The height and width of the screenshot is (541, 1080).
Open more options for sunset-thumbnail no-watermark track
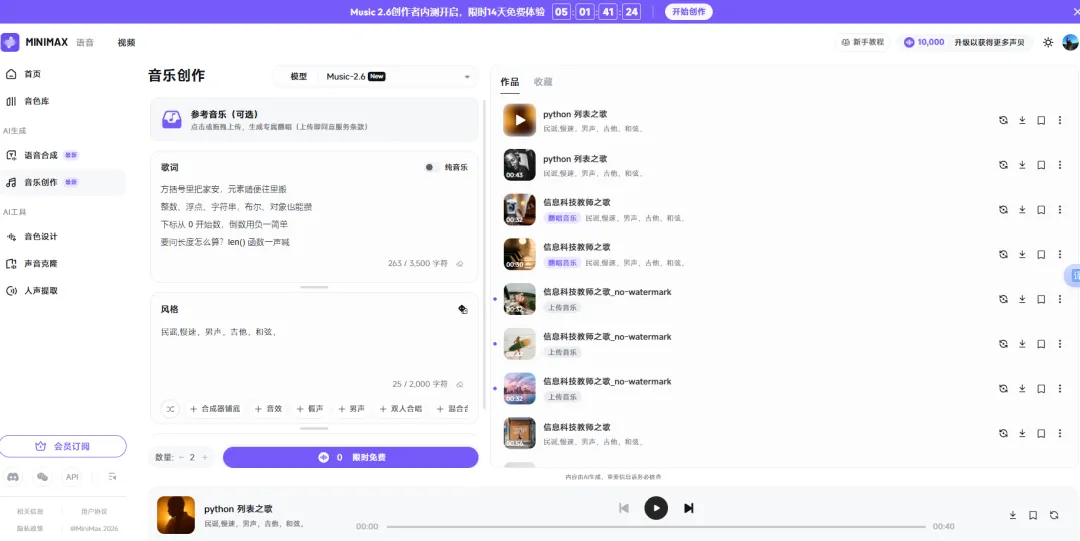pyautogui.click(x=1060, y=388)
